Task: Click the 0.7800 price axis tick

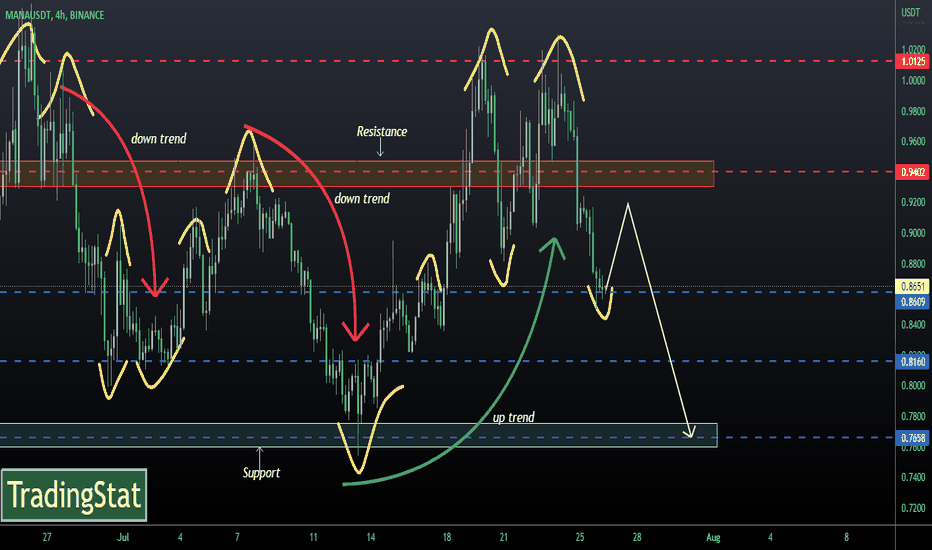Action: coord(913,416)
